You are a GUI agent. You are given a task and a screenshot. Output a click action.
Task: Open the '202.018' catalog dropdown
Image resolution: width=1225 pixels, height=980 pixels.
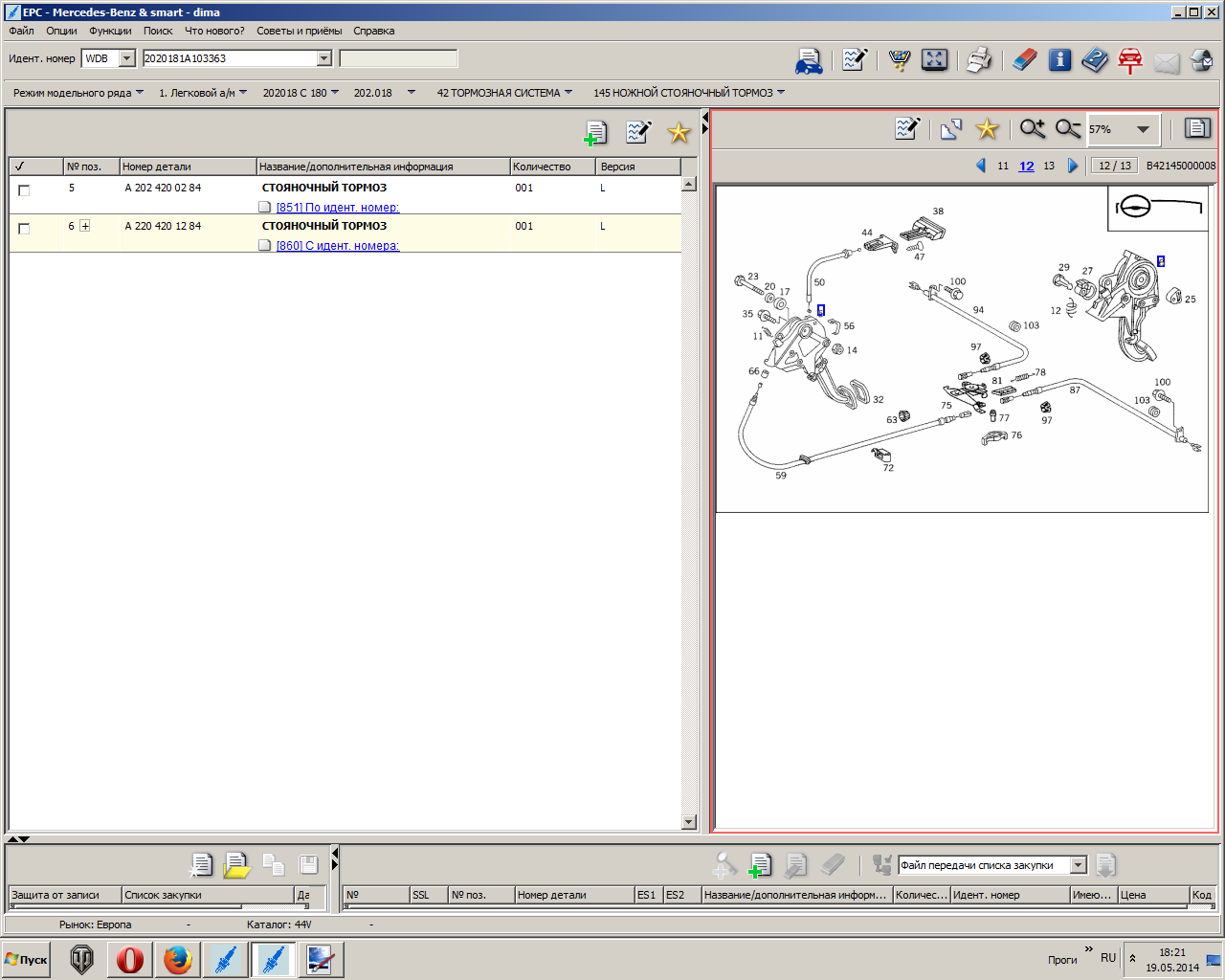coord(385,93)
